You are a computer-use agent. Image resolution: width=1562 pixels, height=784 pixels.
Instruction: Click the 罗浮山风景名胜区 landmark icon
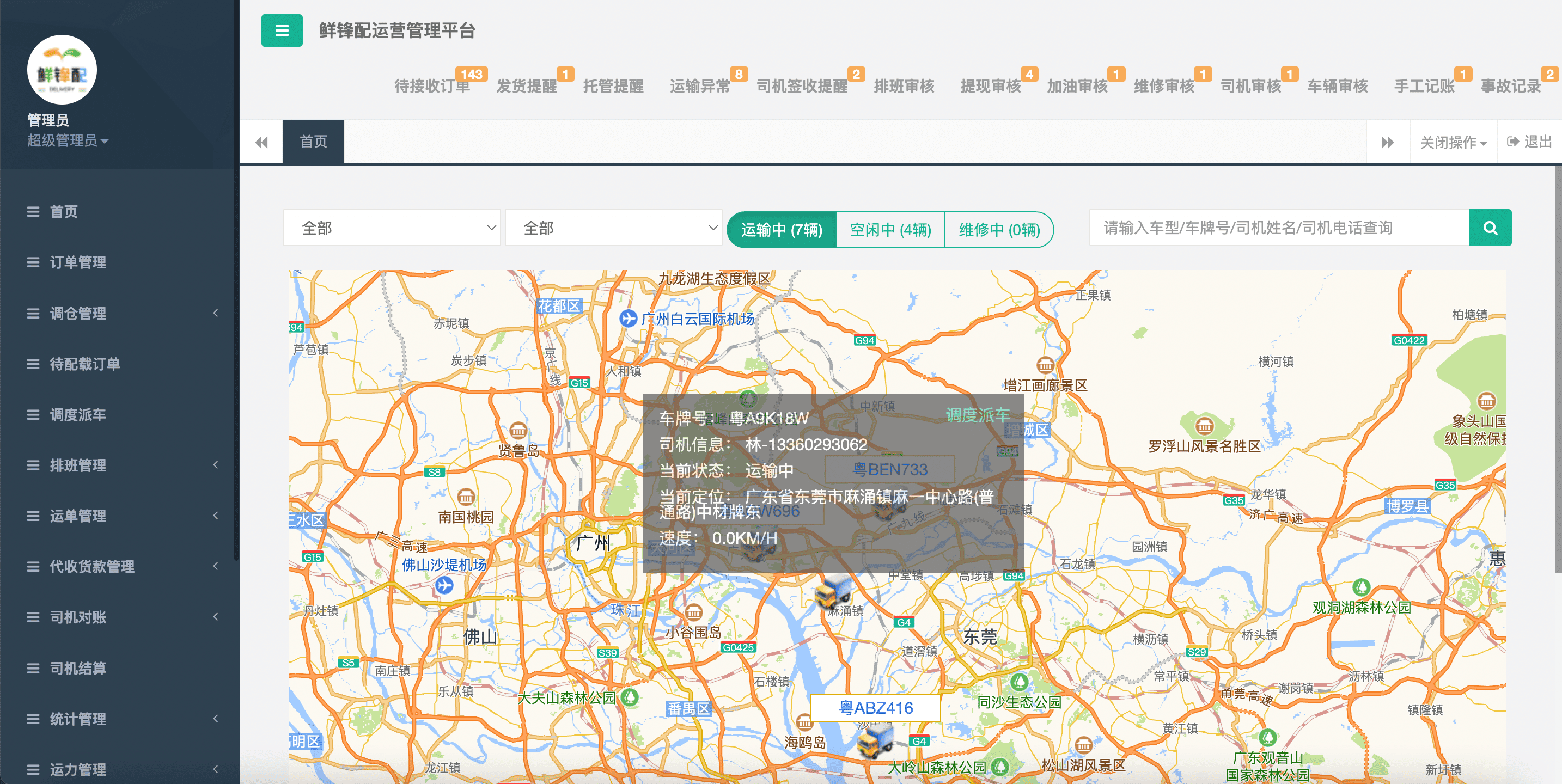1204,427
